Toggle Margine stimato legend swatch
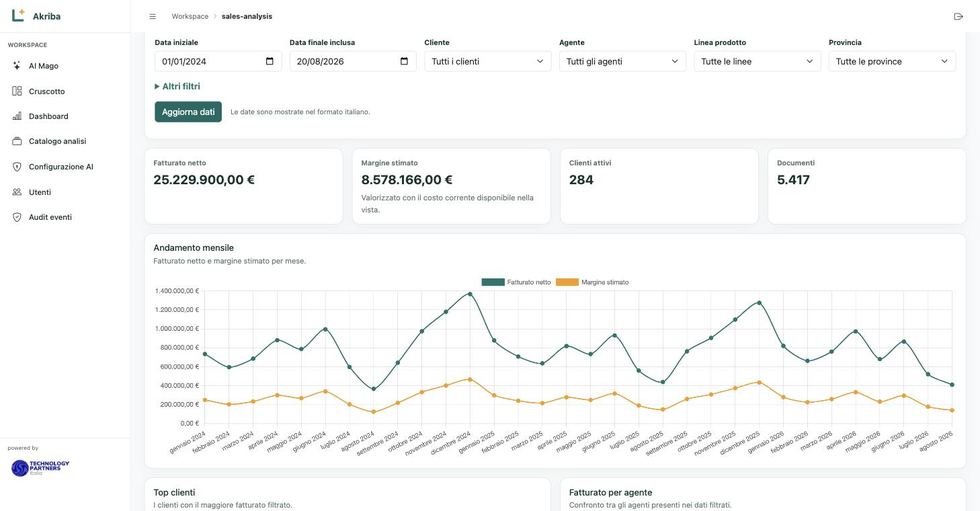This screenshot has height=511, width=980. click(x=567, y=282)
